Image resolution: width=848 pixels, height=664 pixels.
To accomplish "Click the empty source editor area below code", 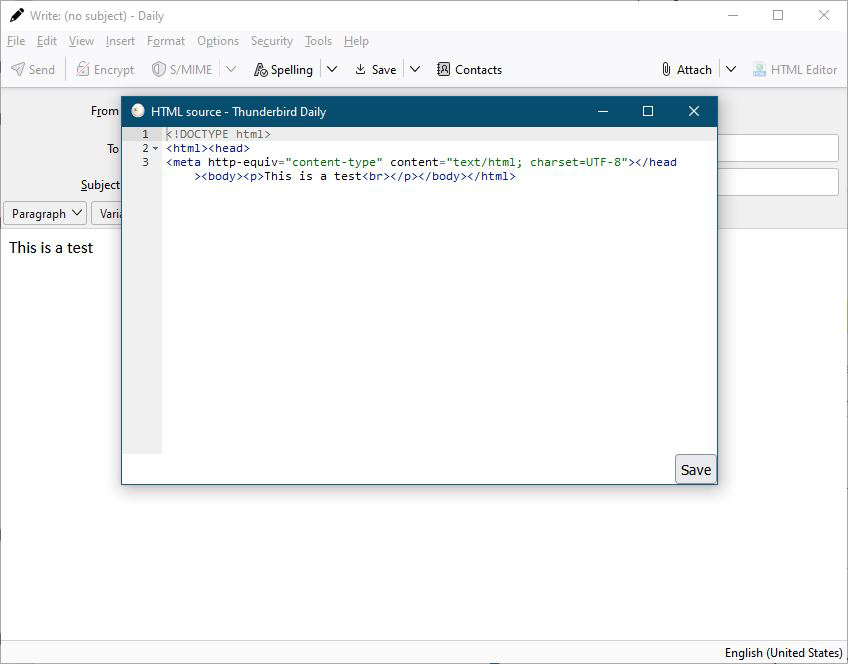I will (x=439, y=319).
